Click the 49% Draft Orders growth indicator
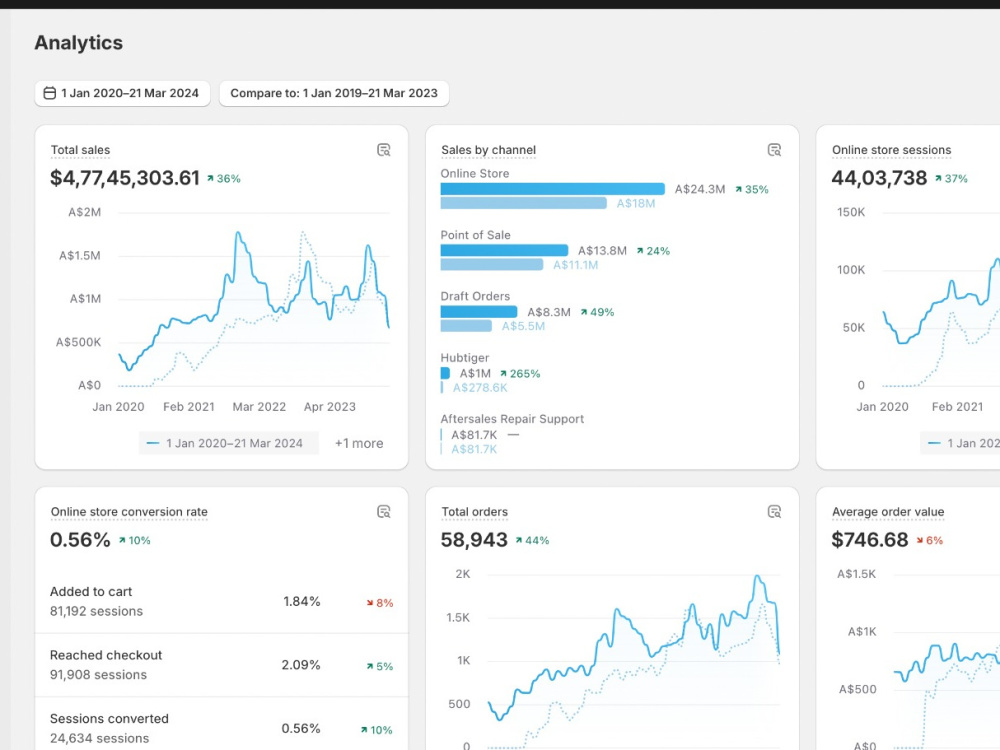The width and height of the screenshot is (1000, 750). click(x=597, y=312)
